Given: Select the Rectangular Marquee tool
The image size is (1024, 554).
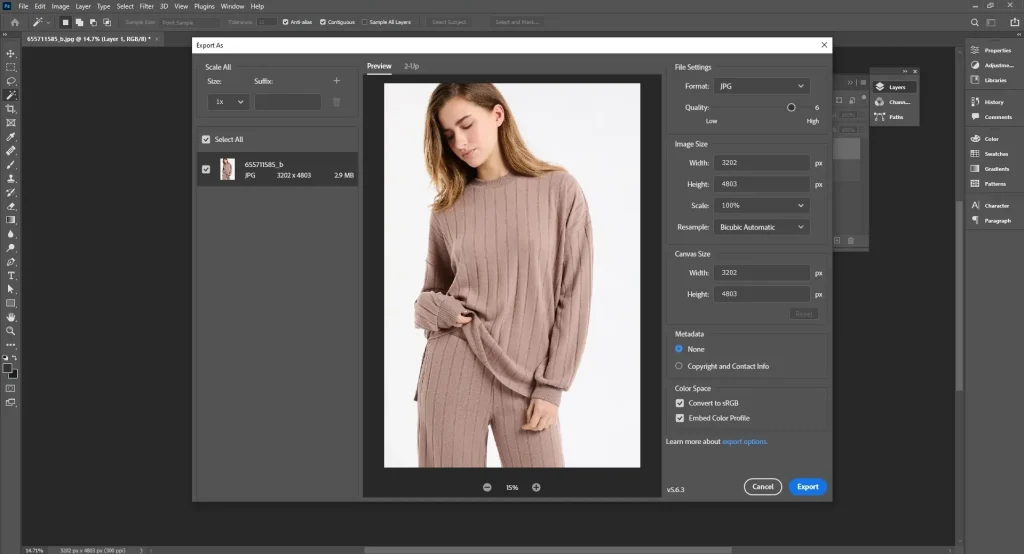Looking at the screenshot, I should 10,67.
